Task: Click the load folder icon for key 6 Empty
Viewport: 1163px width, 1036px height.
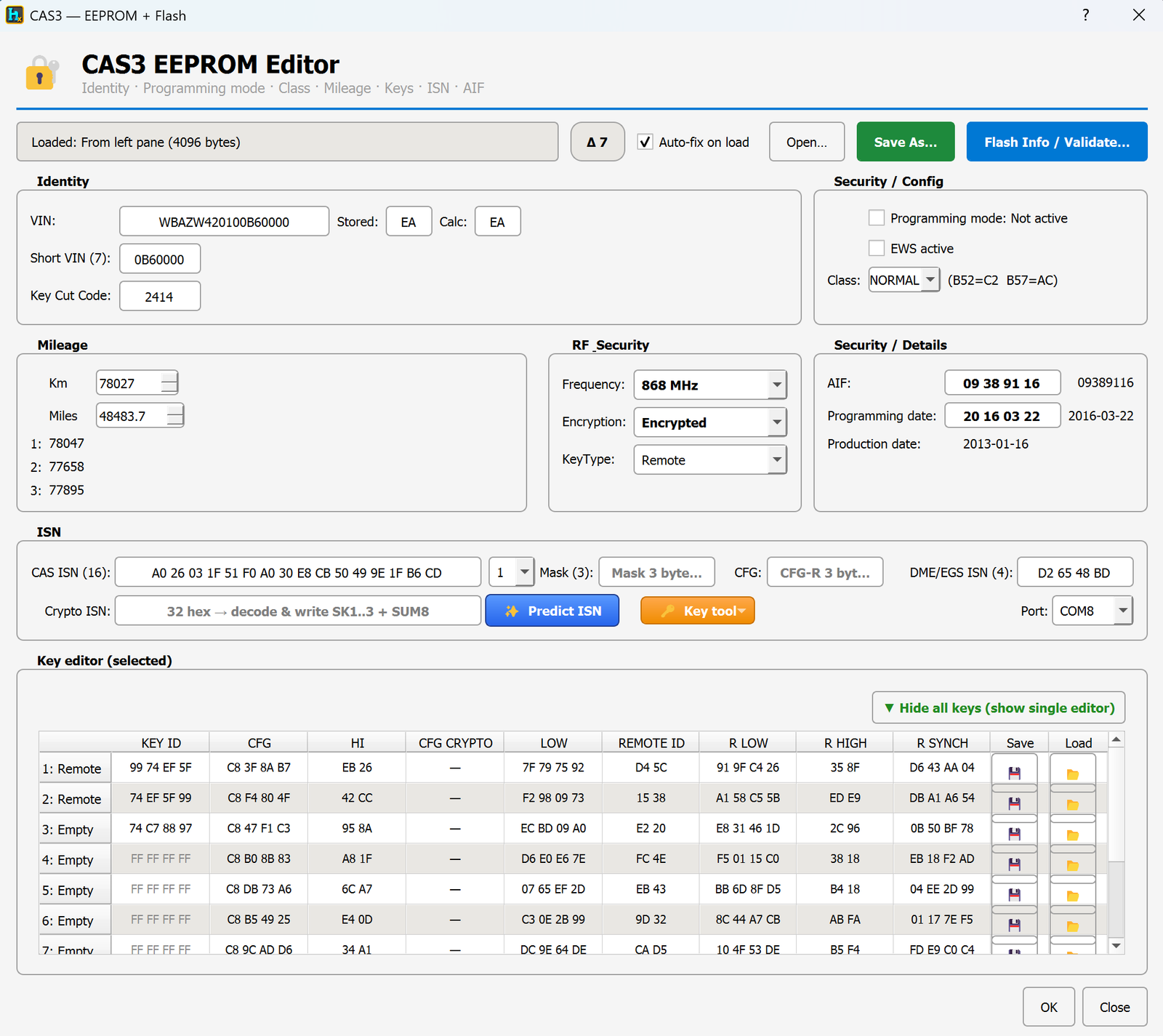Action: tap(1072, 926)
